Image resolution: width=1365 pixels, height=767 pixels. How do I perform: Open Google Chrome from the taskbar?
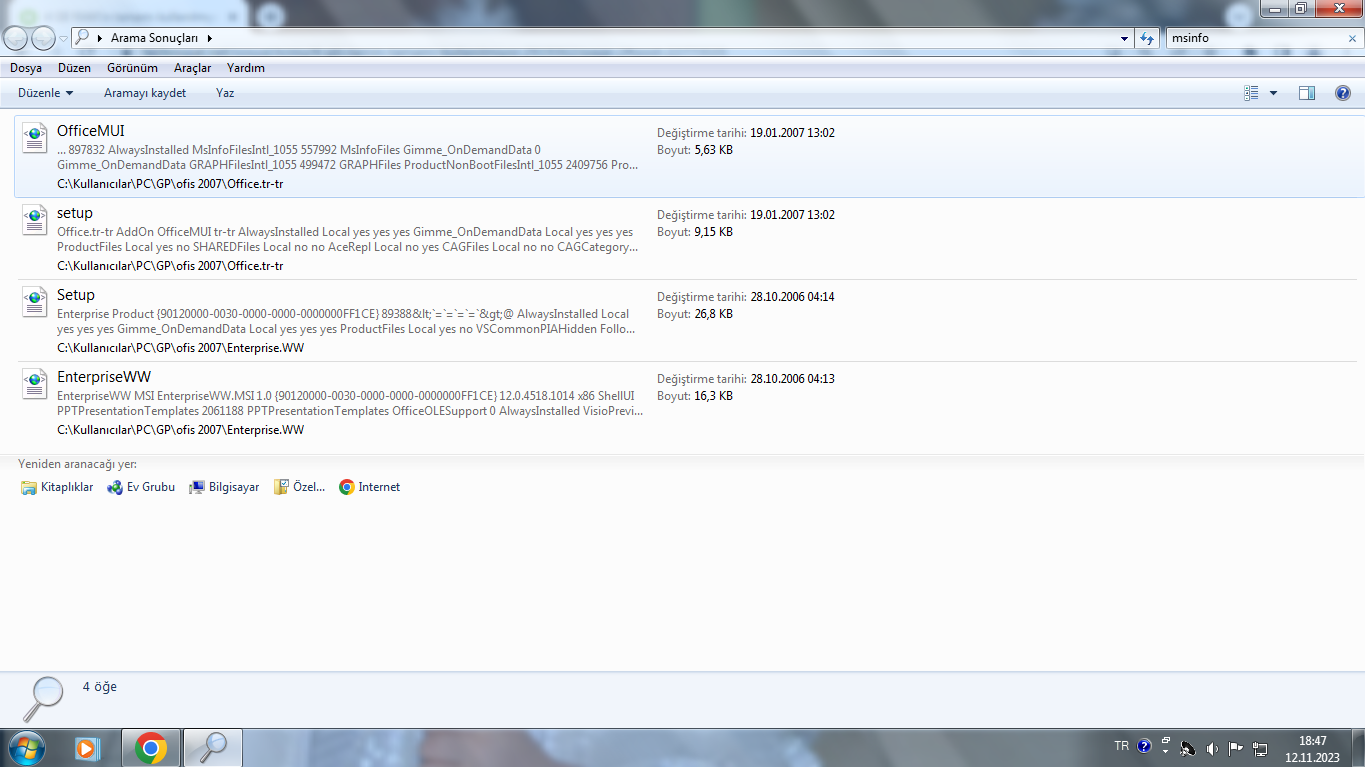point(151,747)
